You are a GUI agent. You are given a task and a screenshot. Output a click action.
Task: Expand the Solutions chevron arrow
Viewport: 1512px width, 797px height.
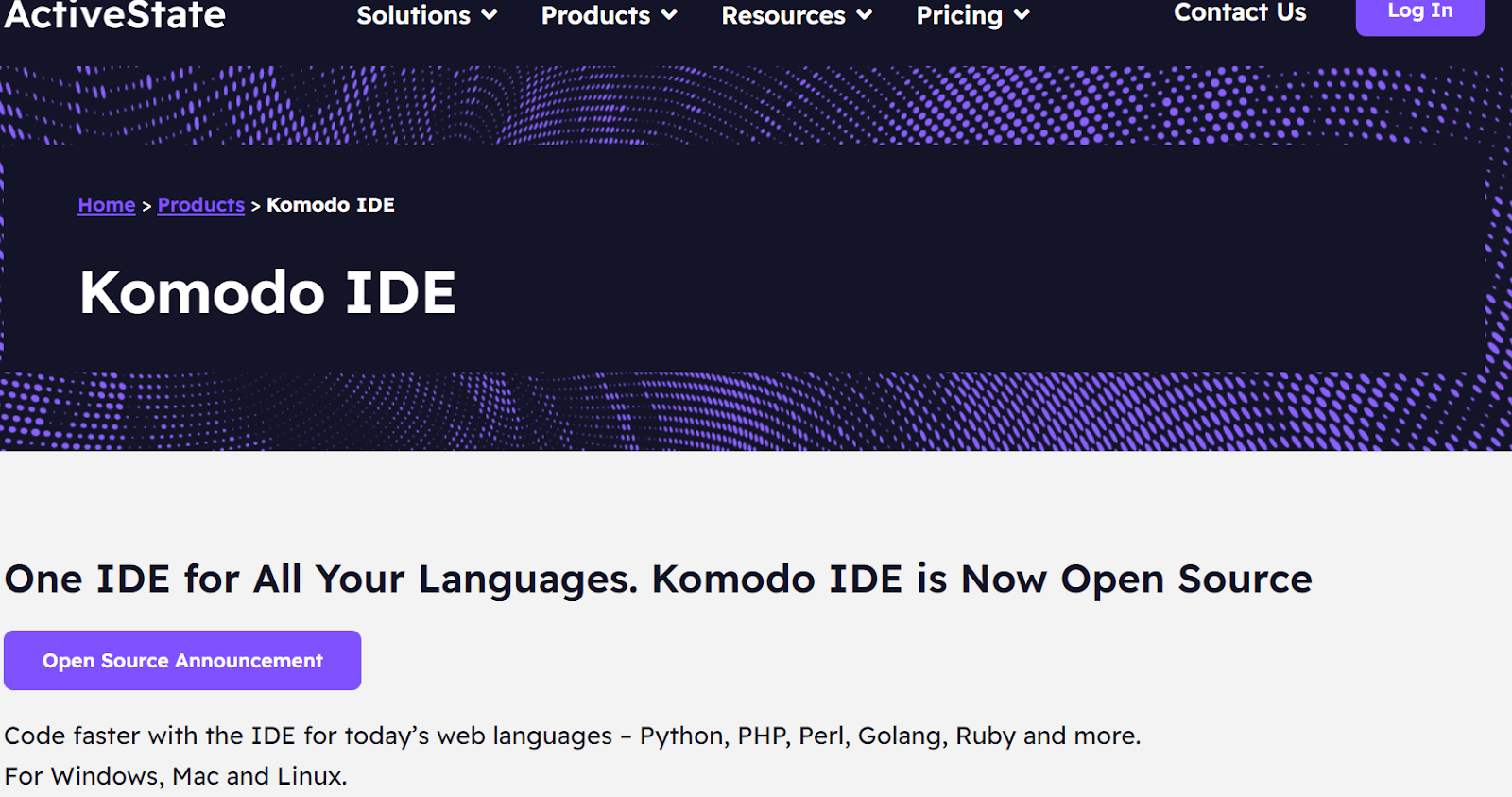pyautogui.click(x=489, y=15)
